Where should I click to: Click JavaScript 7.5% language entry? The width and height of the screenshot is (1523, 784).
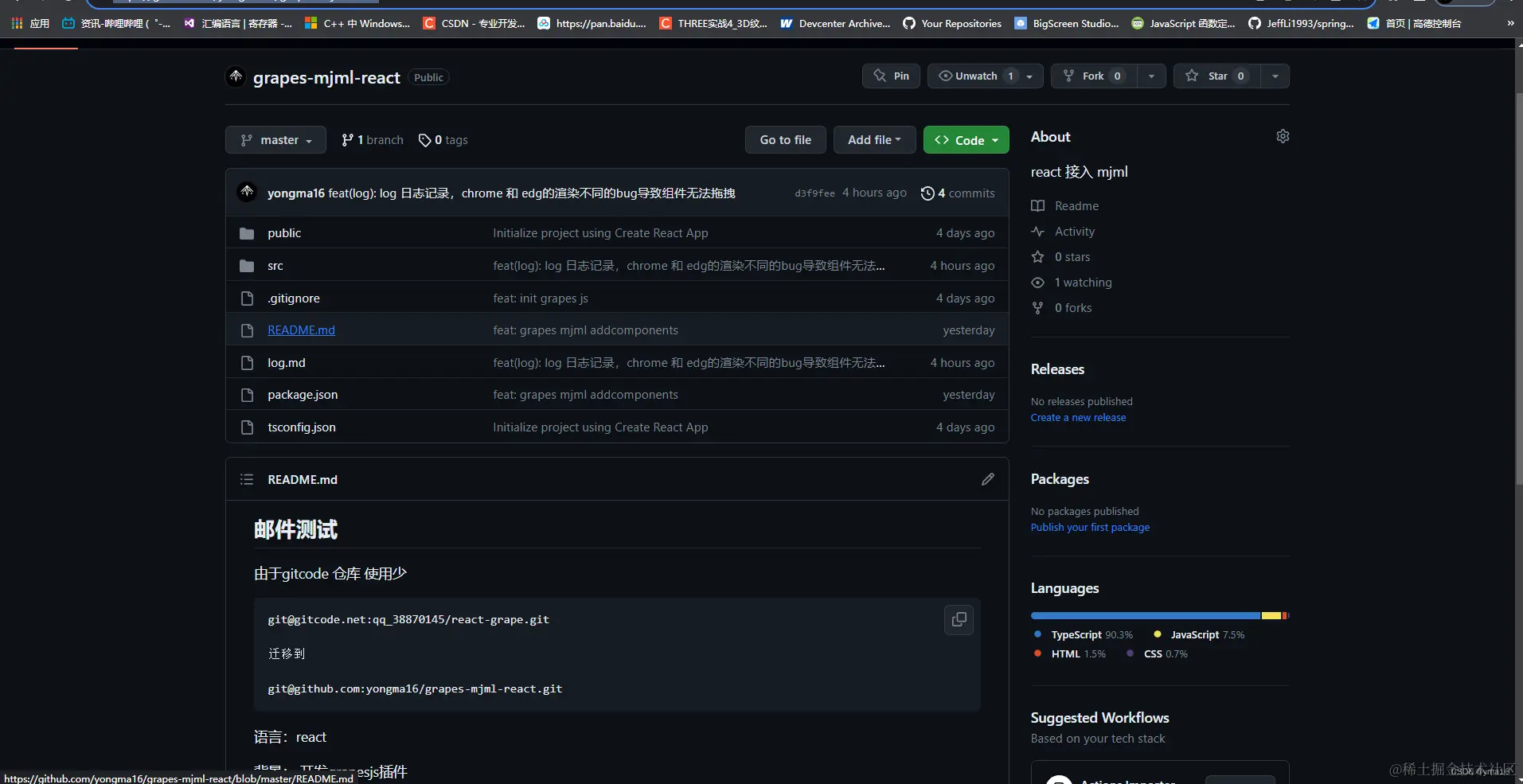(1199, 634)
